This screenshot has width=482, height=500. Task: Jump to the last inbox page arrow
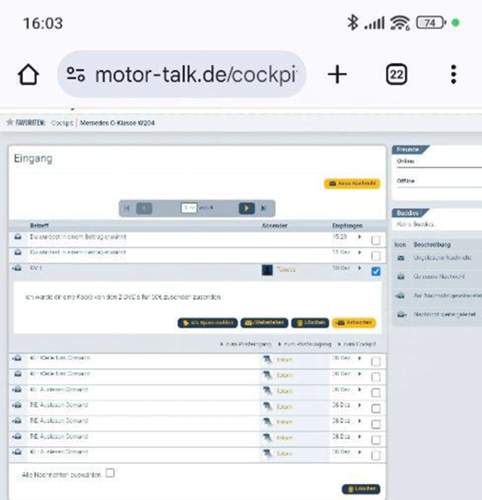click(x=264, y=208)
